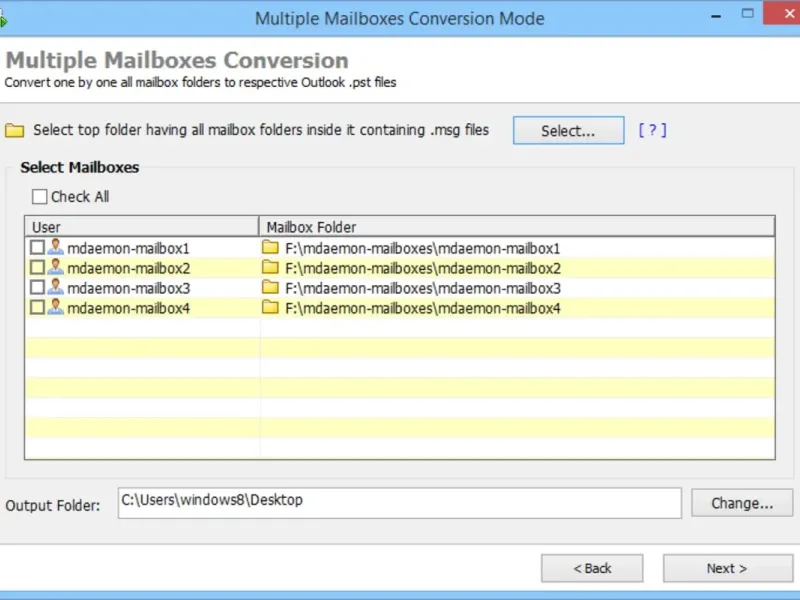
Task: Click folder icon for mdaemon-mailbox1 path
Action: click(270, 247)
